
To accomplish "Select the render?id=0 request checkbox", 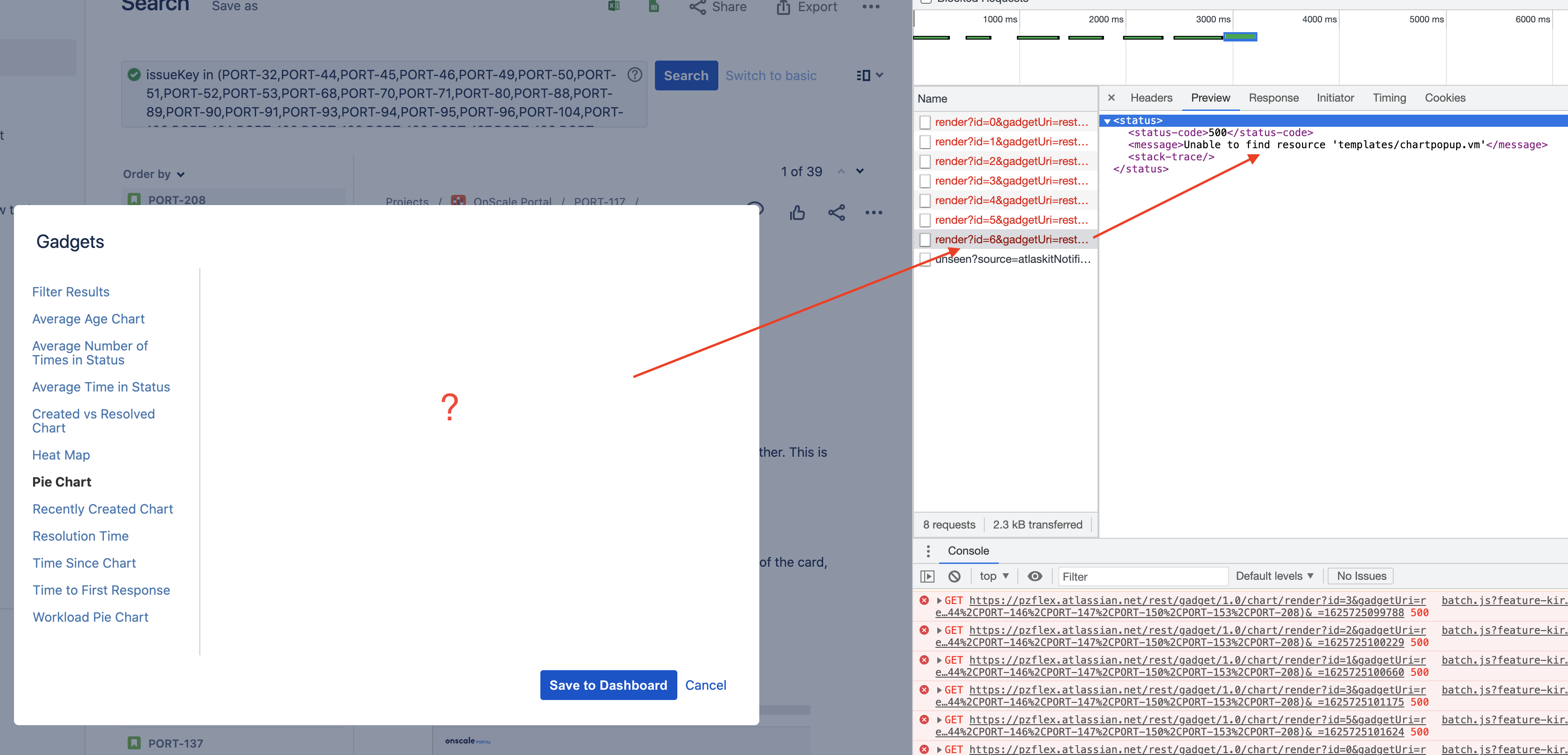I will tap(925, 123).
